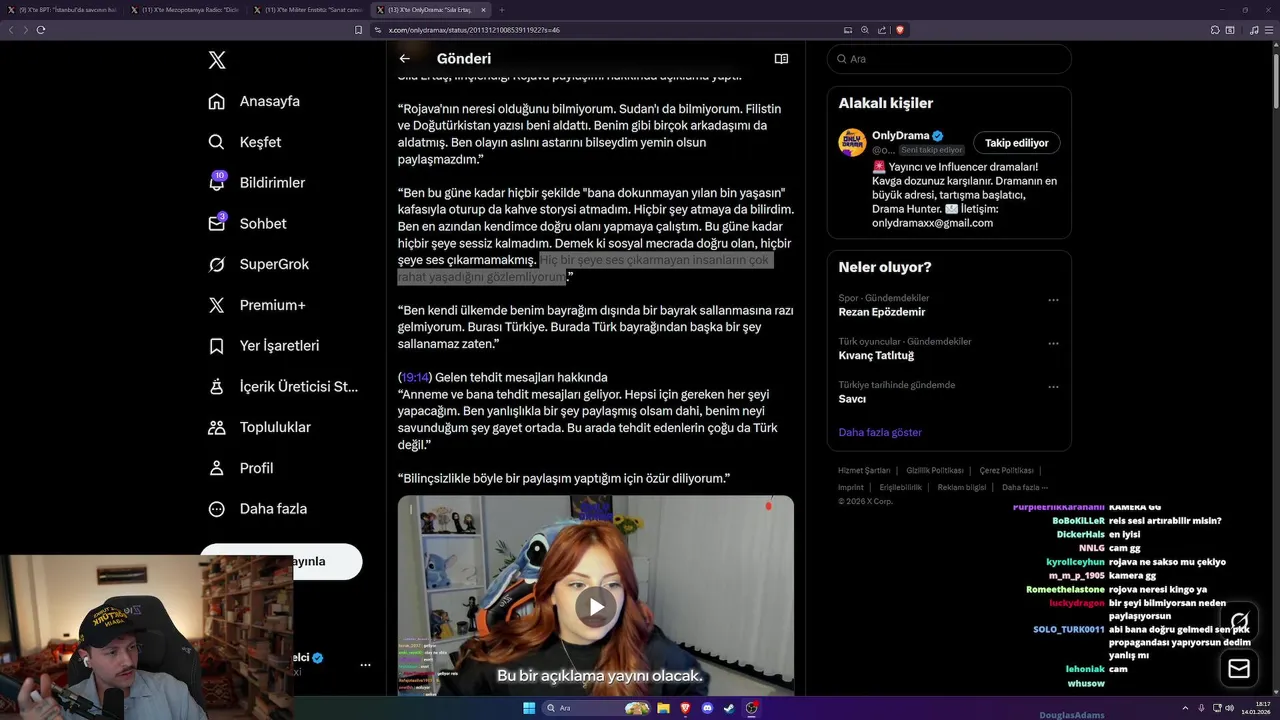
Task: Open Sohbet messages envelope
Action: point(247,224)
